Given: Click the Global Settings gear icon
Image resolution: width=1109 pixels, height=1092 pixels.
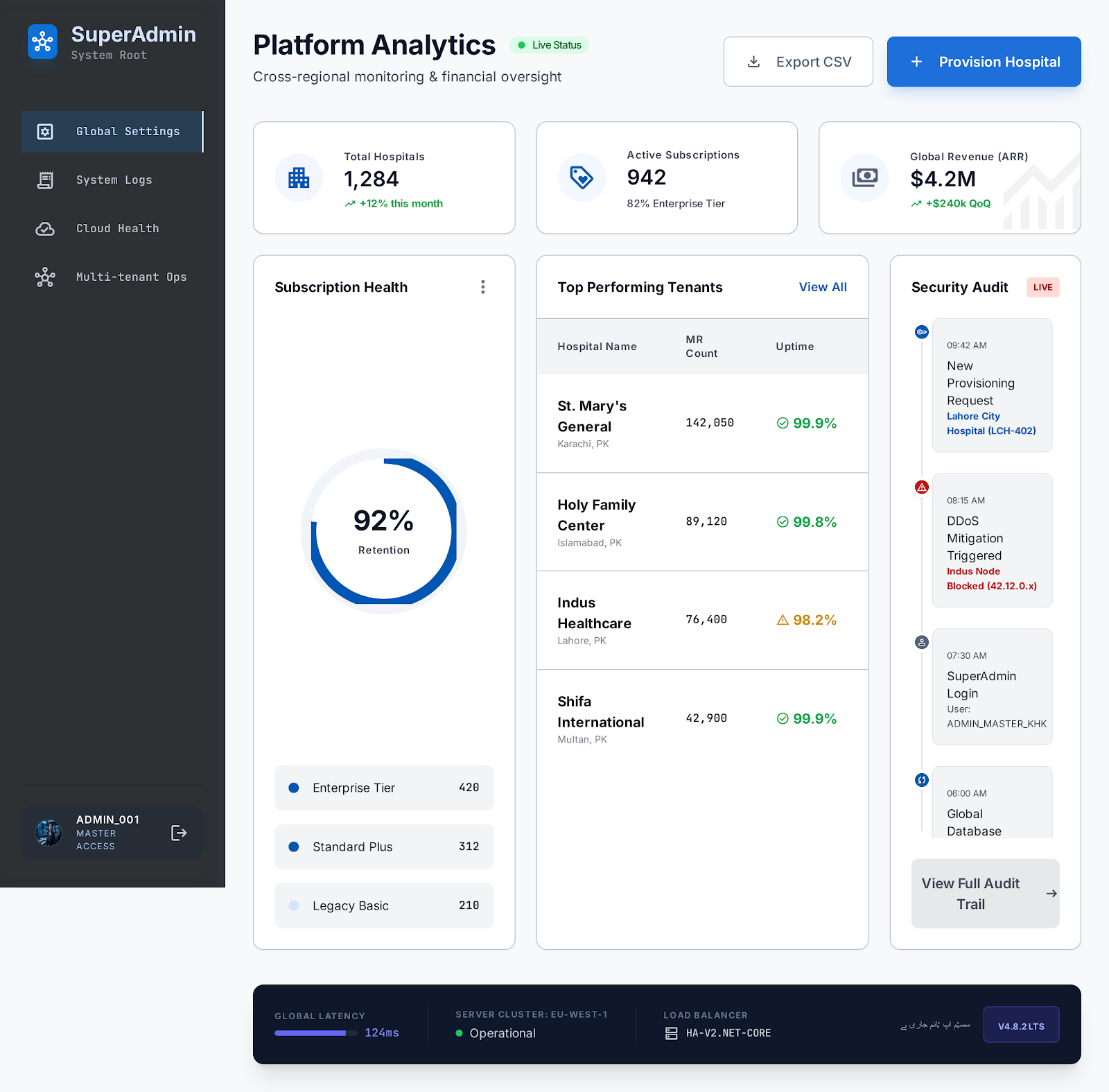Looking at the screenshot, I should pos(45,132).
